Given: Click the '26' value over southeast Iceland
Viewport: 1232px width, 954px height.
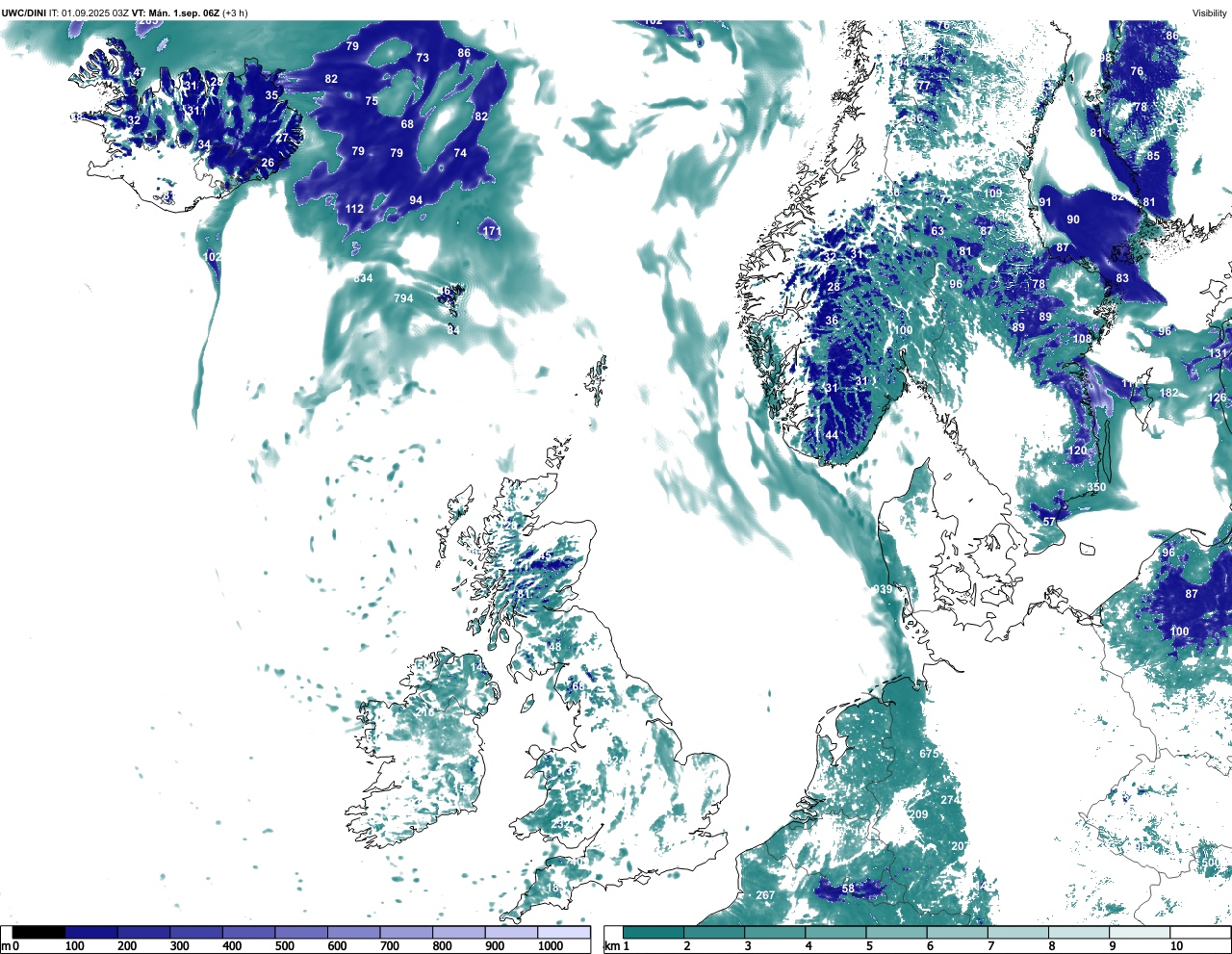Looking at the screenshot, I should tap(268, 163).
